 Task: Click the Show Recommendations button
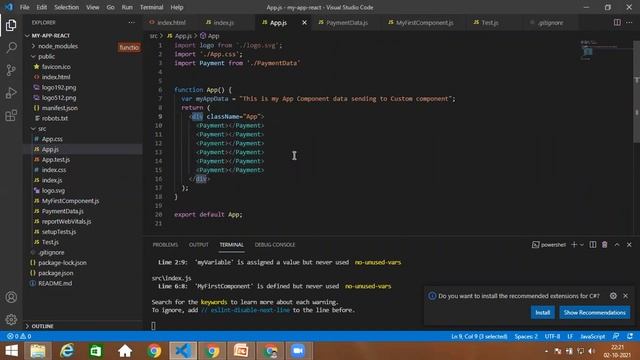click(594, 312)
